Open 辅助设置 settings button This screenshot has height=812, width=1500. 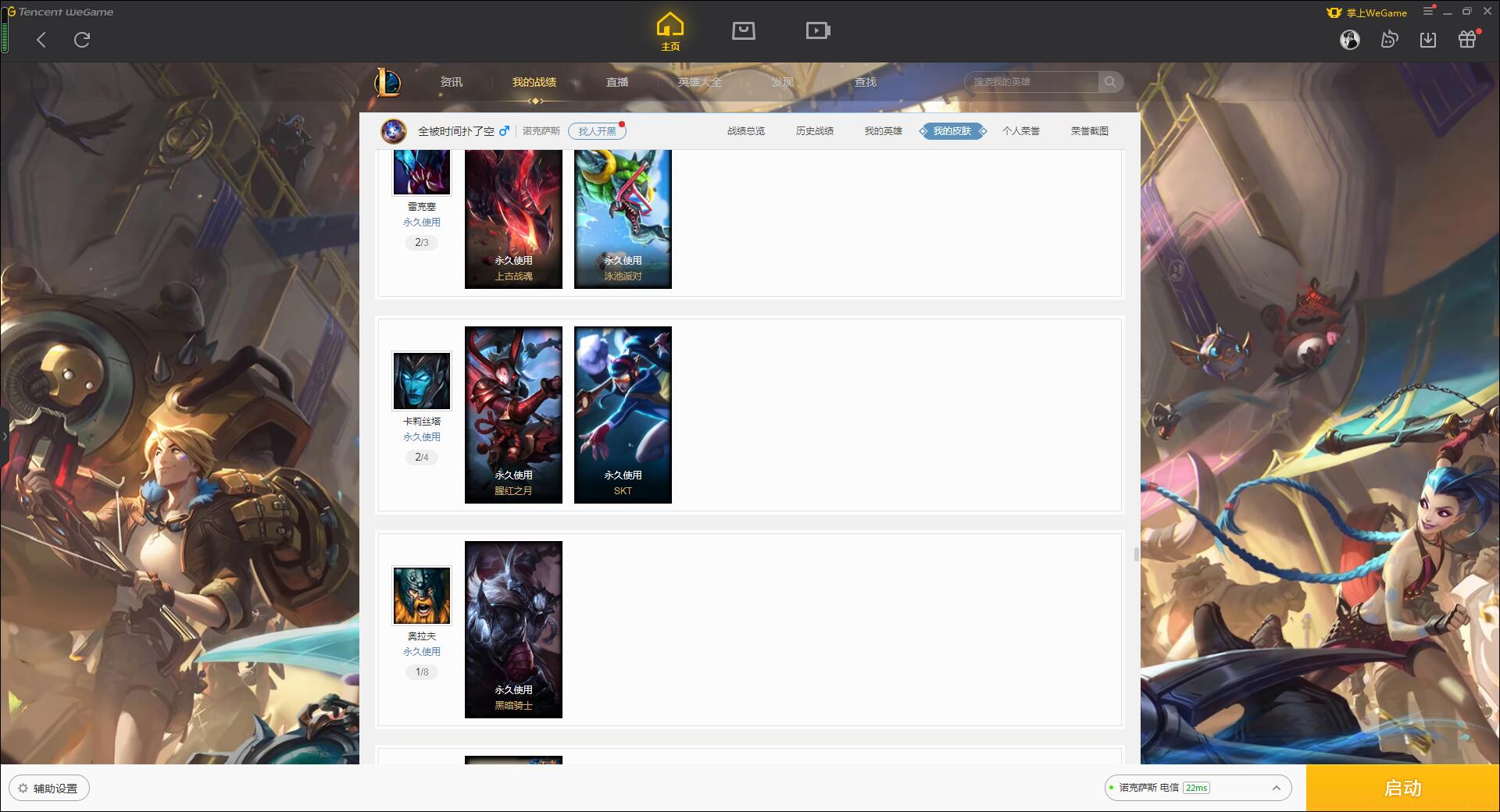[49, 789]
